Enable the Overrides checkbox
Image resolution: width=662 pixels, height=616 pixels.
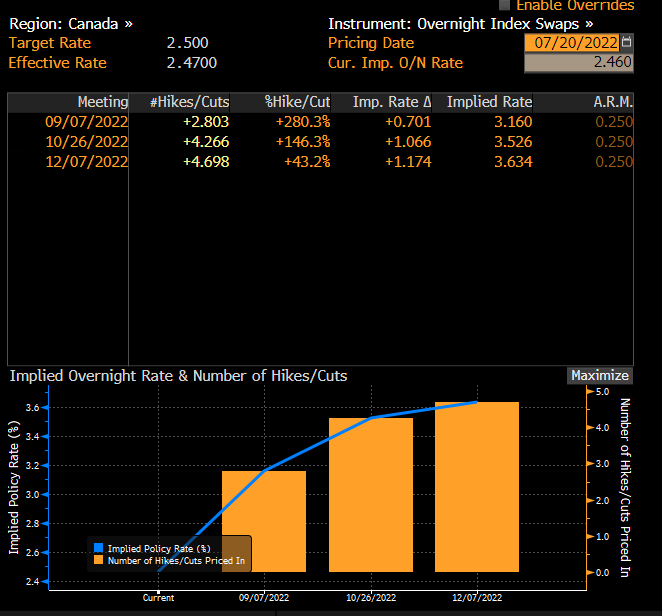(x=504, y=5)
